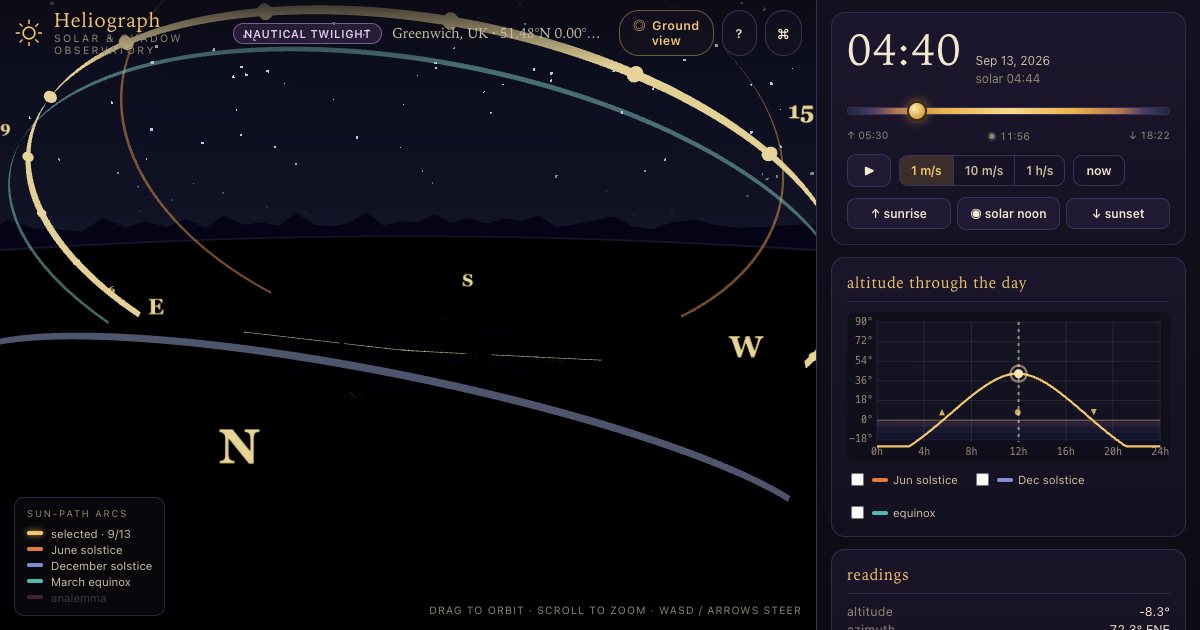The width and height of the screenshot is (1200, 630).
Task: Click the Sep 13, 2026 date
Action: coord(1013,61)
